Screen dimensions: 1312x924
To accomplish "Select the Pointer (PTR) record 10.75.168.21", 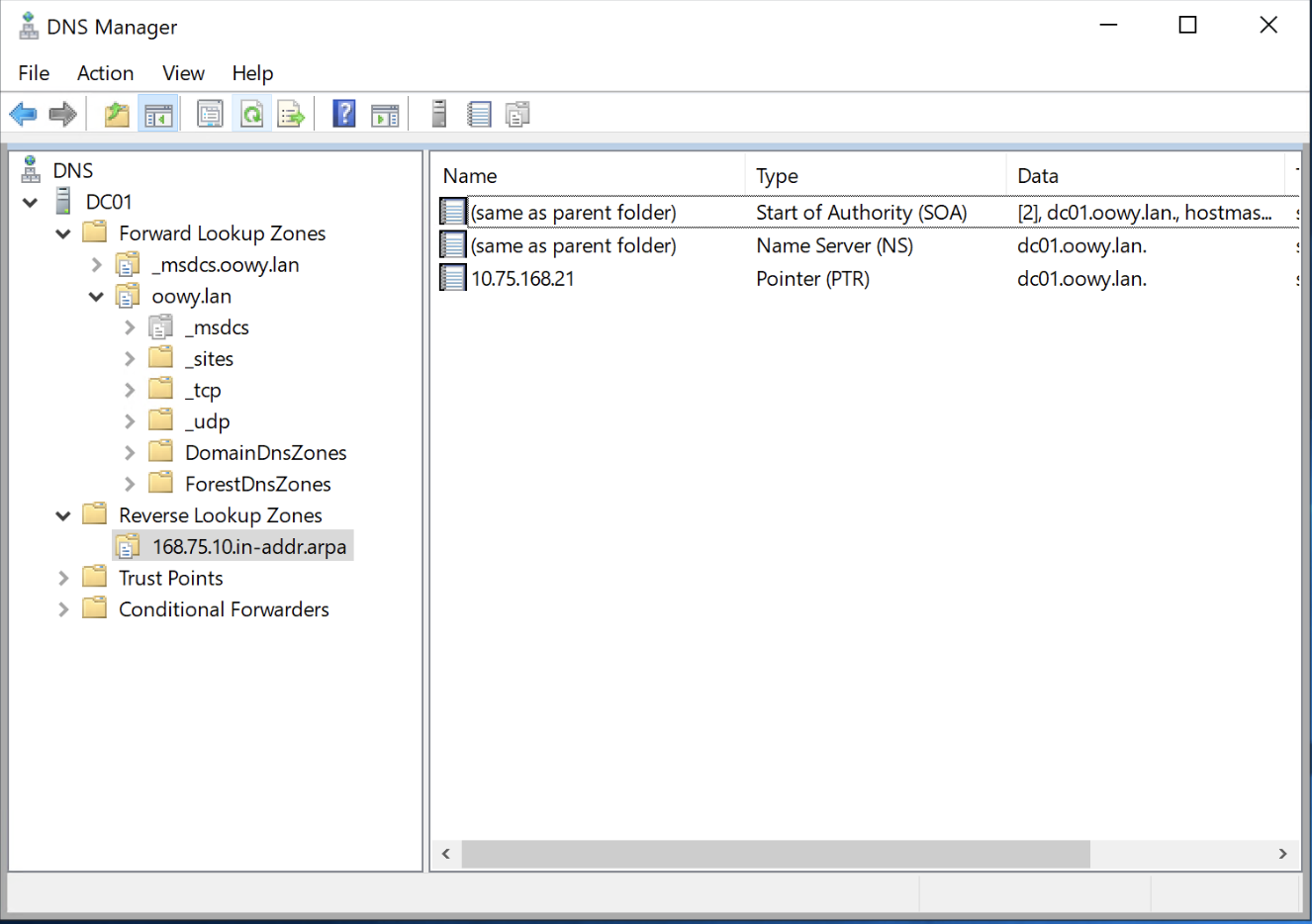I will [522, 279].
